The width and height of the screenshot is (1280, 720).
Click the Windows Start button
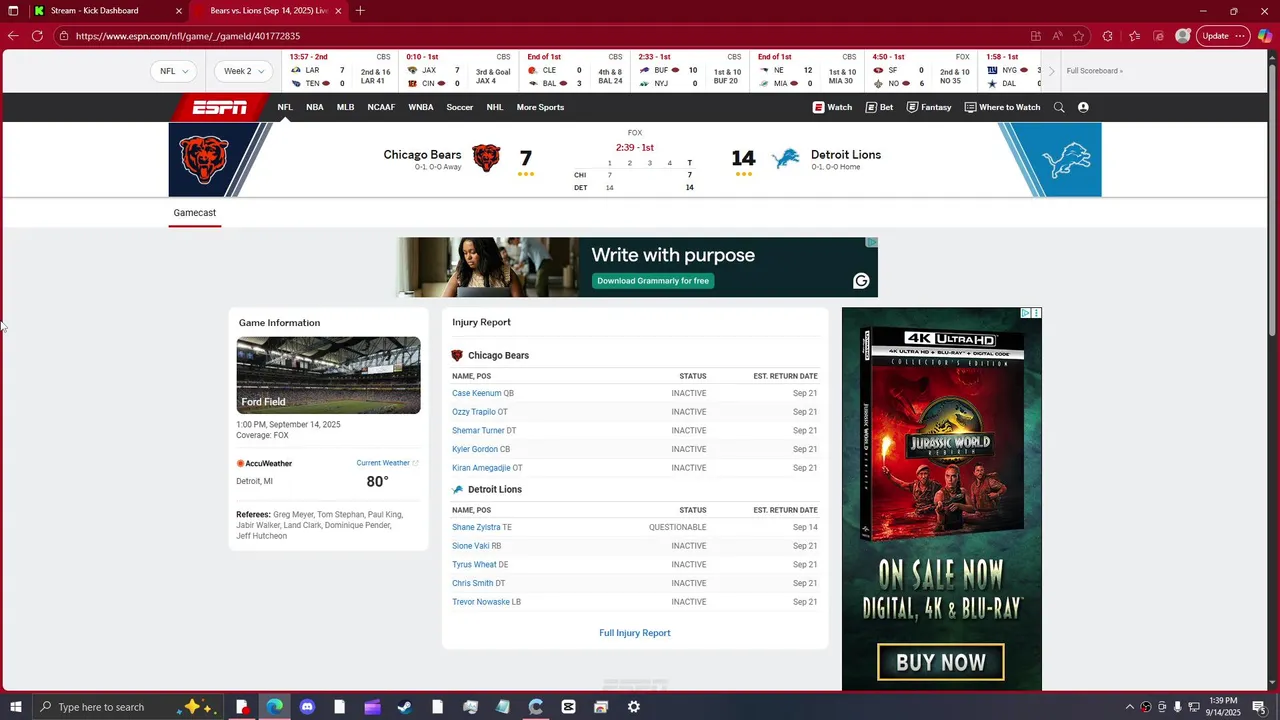(15, 707)
